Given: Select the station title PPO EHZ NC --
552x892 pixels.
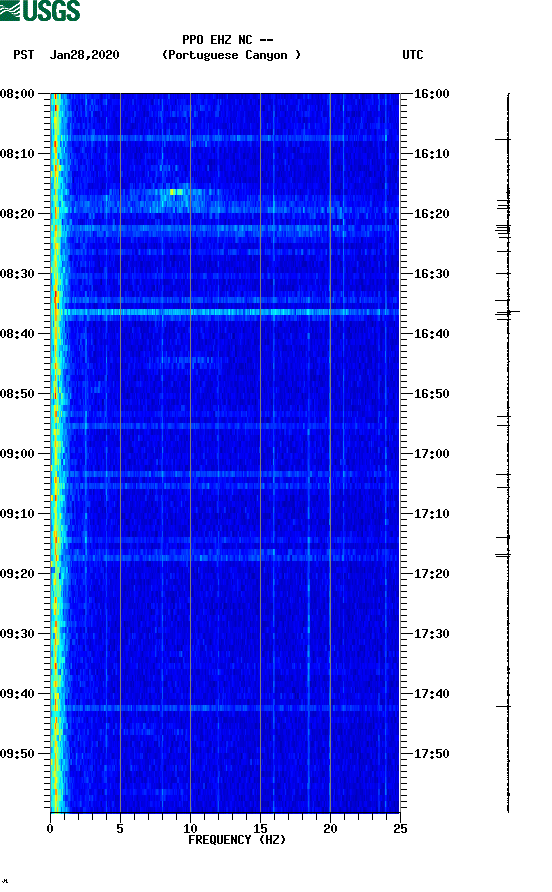Looking at the screenshot, I should tap(228, 40).
